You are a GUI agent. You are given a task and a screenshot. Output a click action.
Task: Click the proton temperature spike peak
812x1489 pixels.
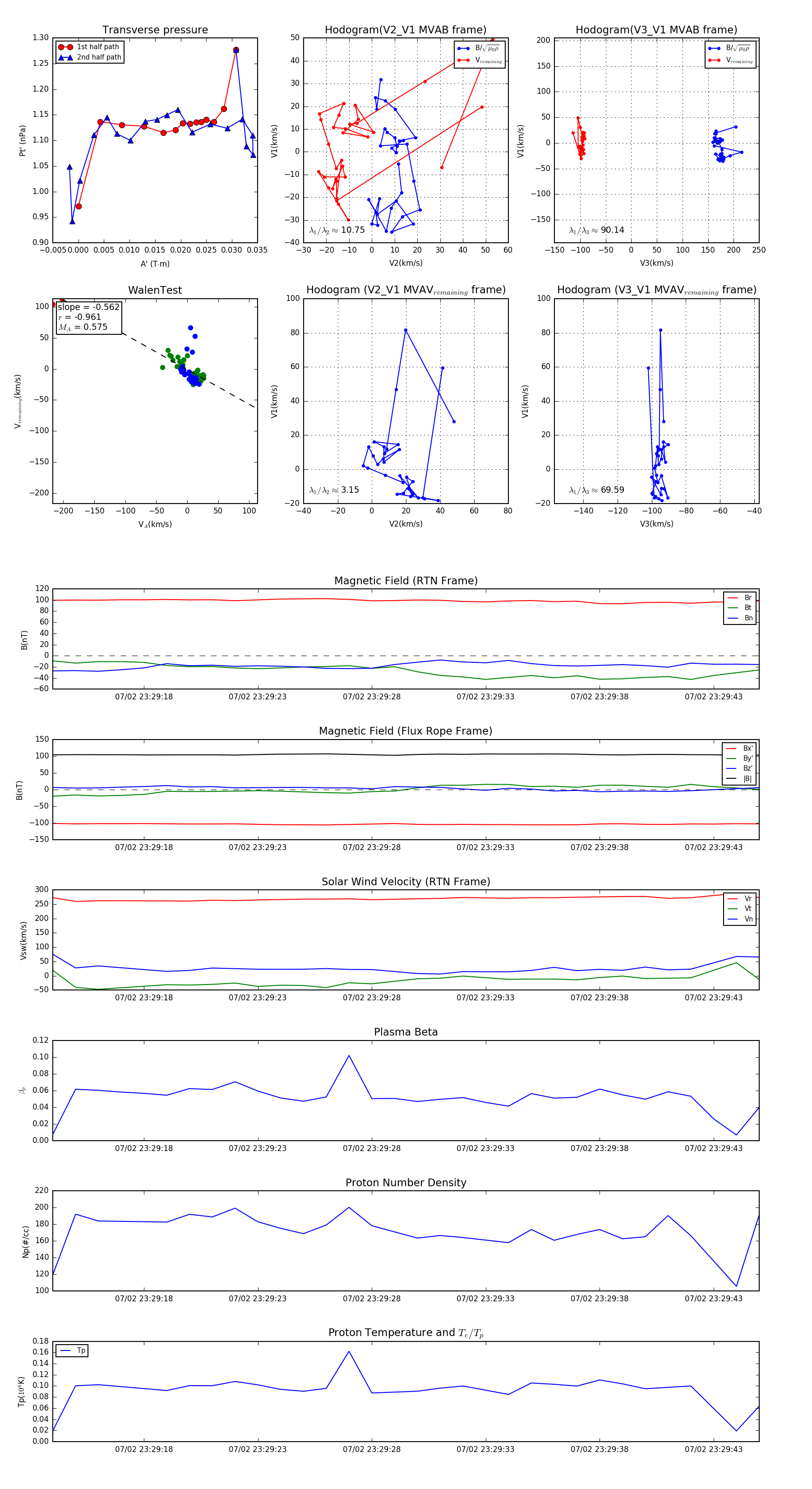349,1351
